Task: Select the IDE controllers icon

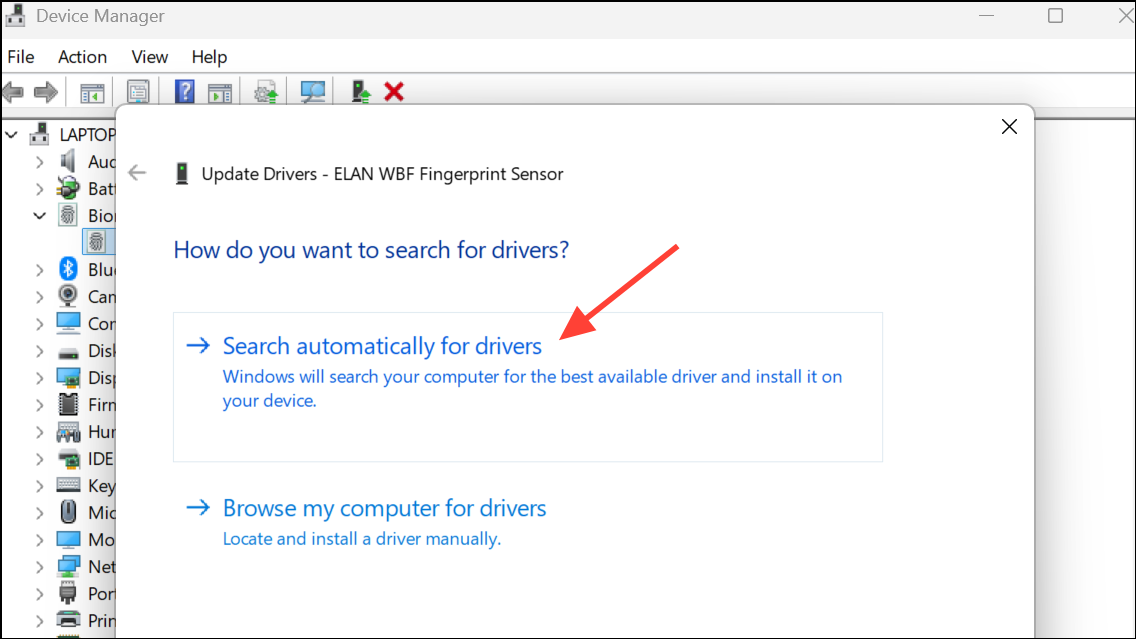Action: (68, 459)
